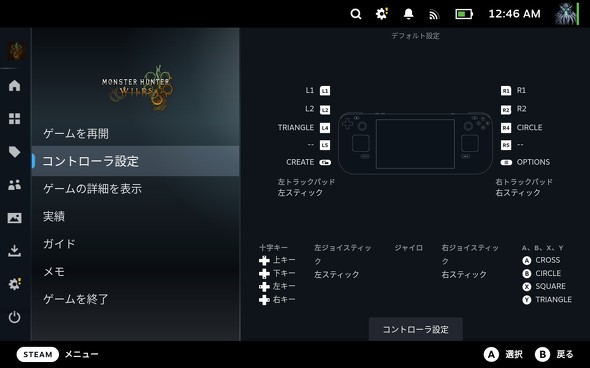590x368 pixels.
Task: Click the d-pad icon for 右キー
Action: (x=264, y=300)
